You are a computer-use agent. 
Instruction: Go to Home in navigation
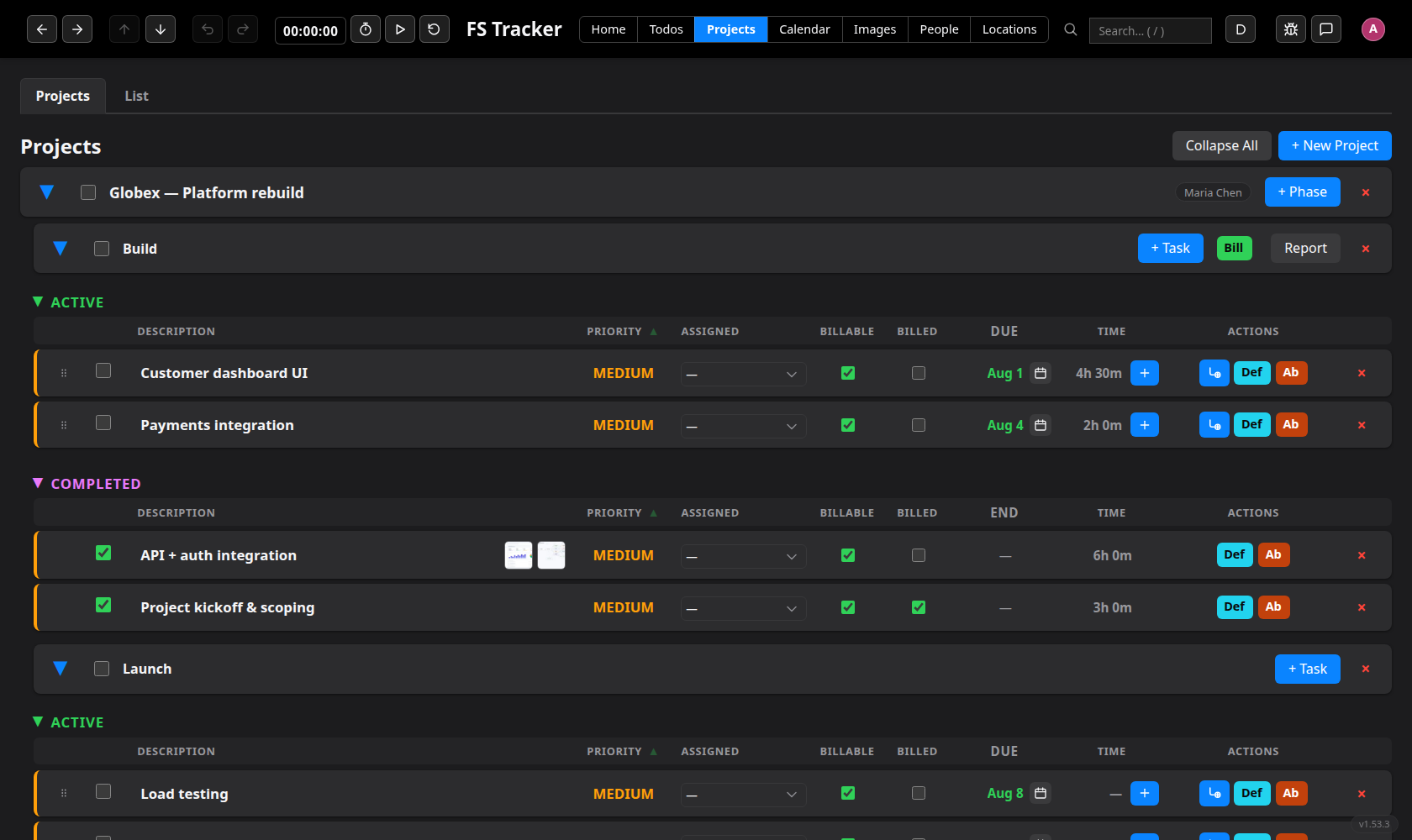[x=609, y=29]
